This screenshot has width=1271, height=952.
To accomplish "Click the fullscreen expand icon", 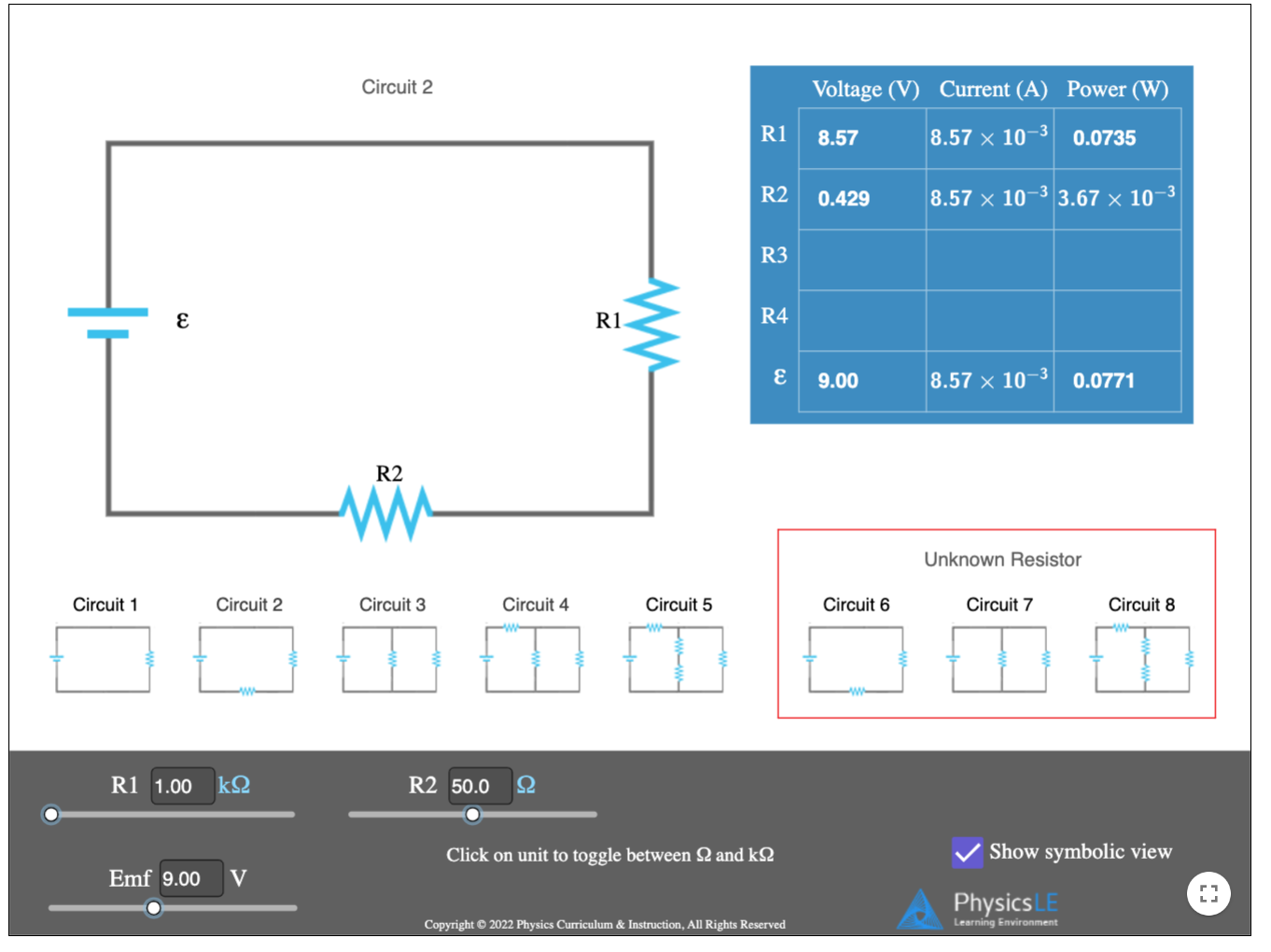I will (1208, 893).
